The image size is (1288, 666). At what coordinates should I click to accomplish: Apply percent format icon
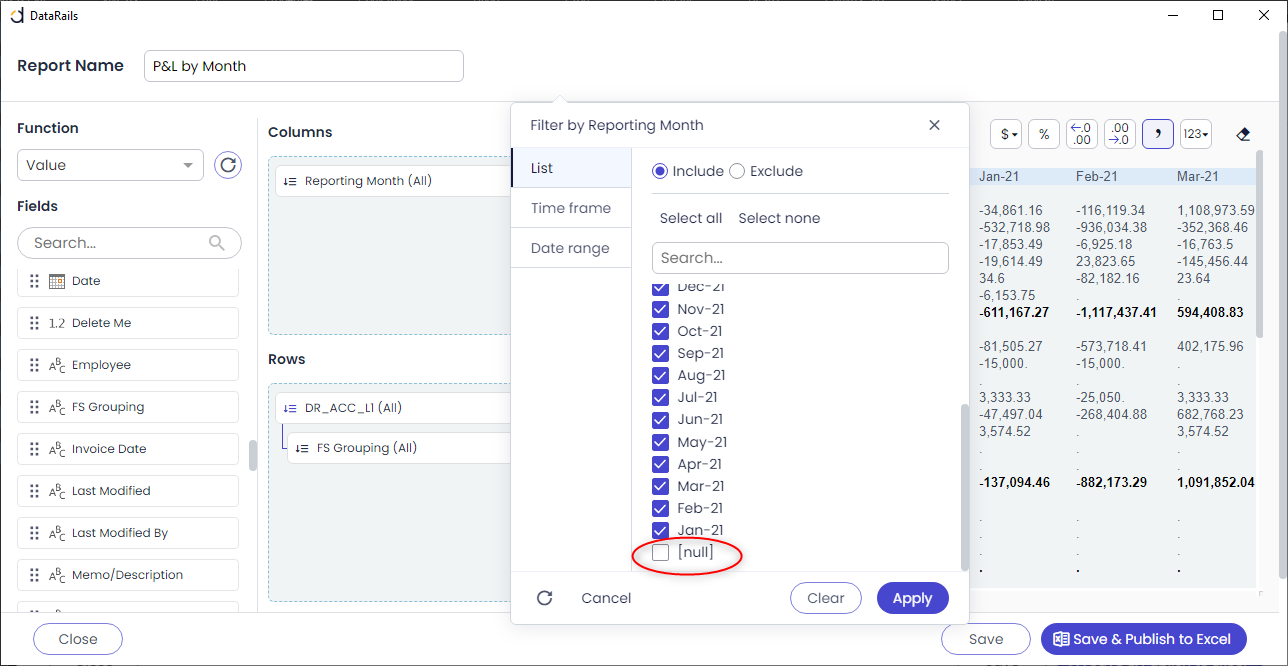click(x=1044, y=134)
